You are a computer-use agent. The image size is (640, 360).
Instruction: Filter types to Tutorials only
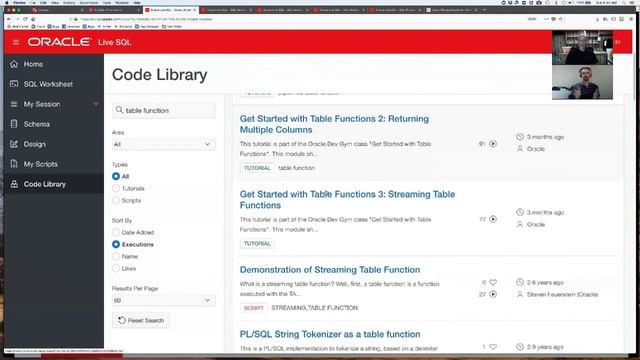click(x=116, y=188)
